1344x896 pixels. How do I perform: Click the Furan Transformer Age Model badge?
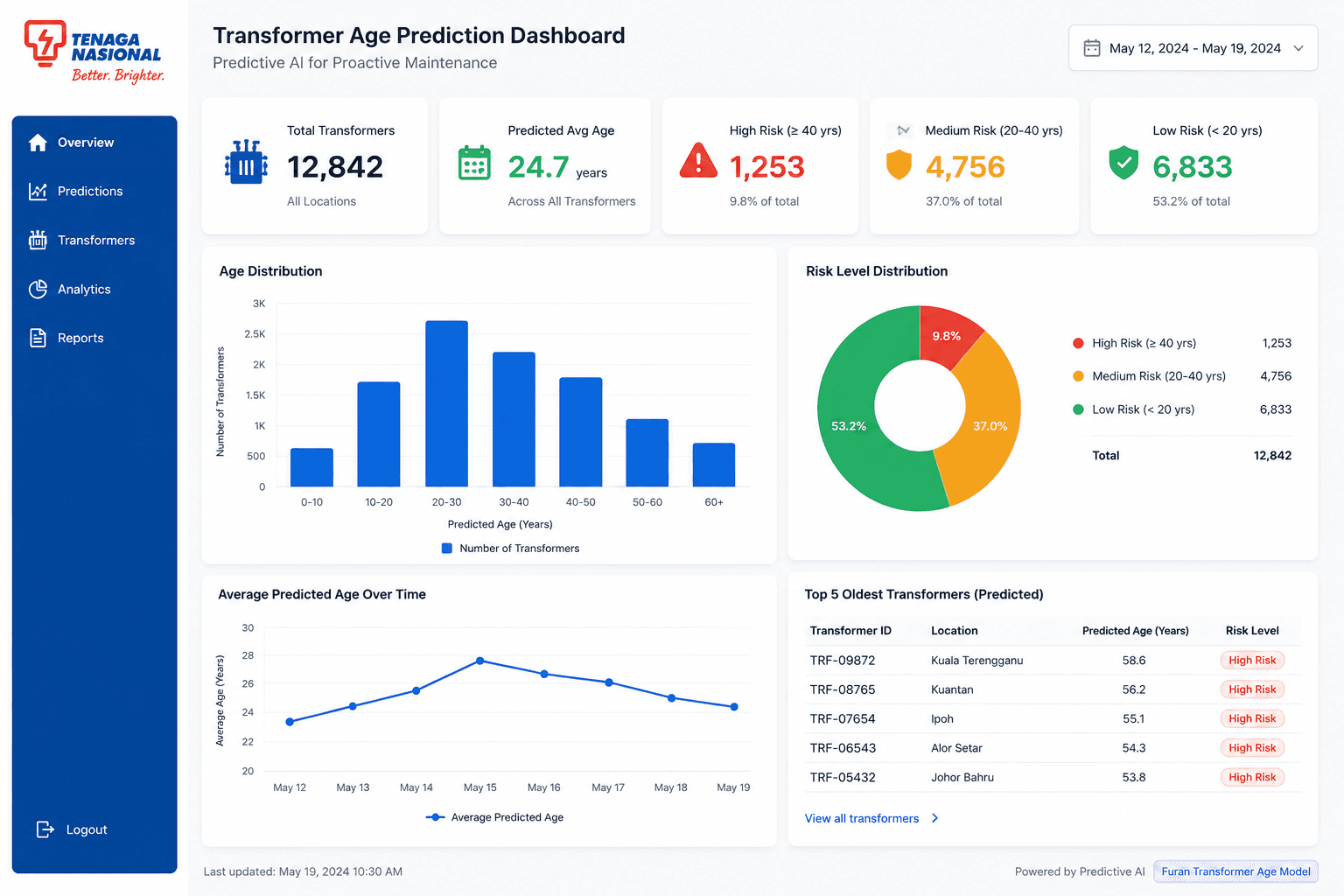pyautogui.click(x=1235, y=871)
